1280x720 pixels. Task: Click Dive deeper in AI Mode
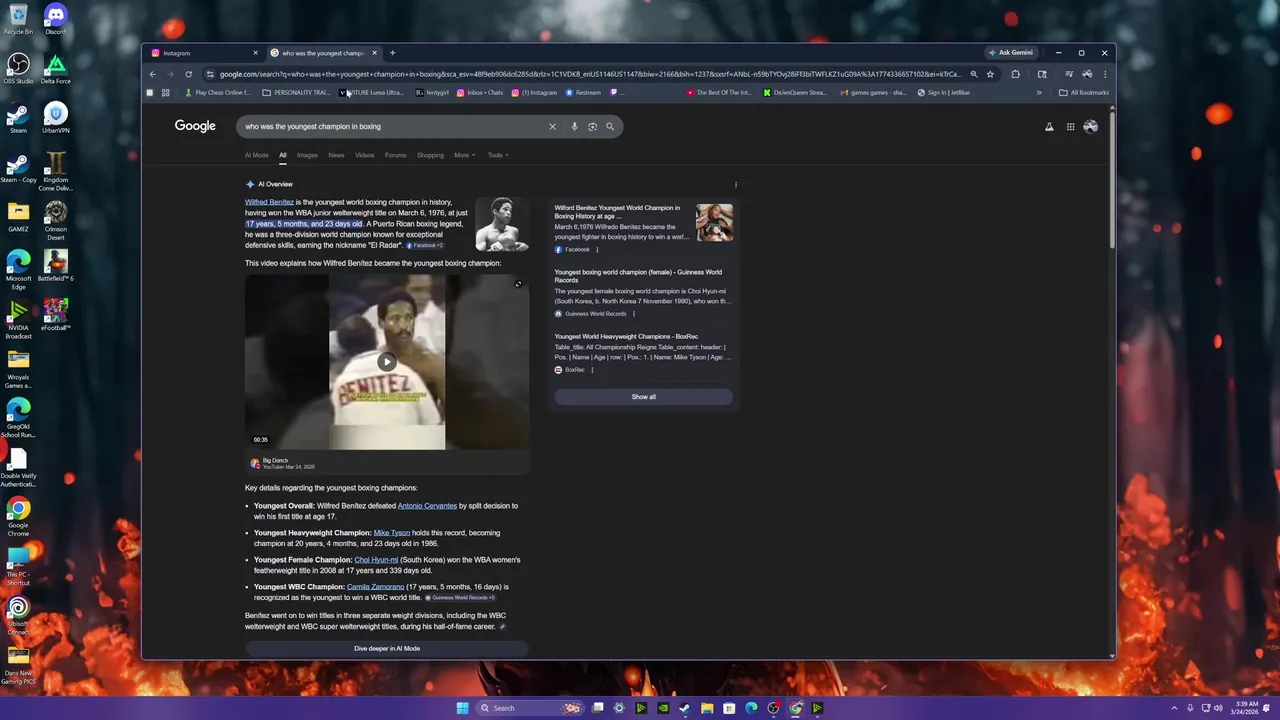coord(386,648)
